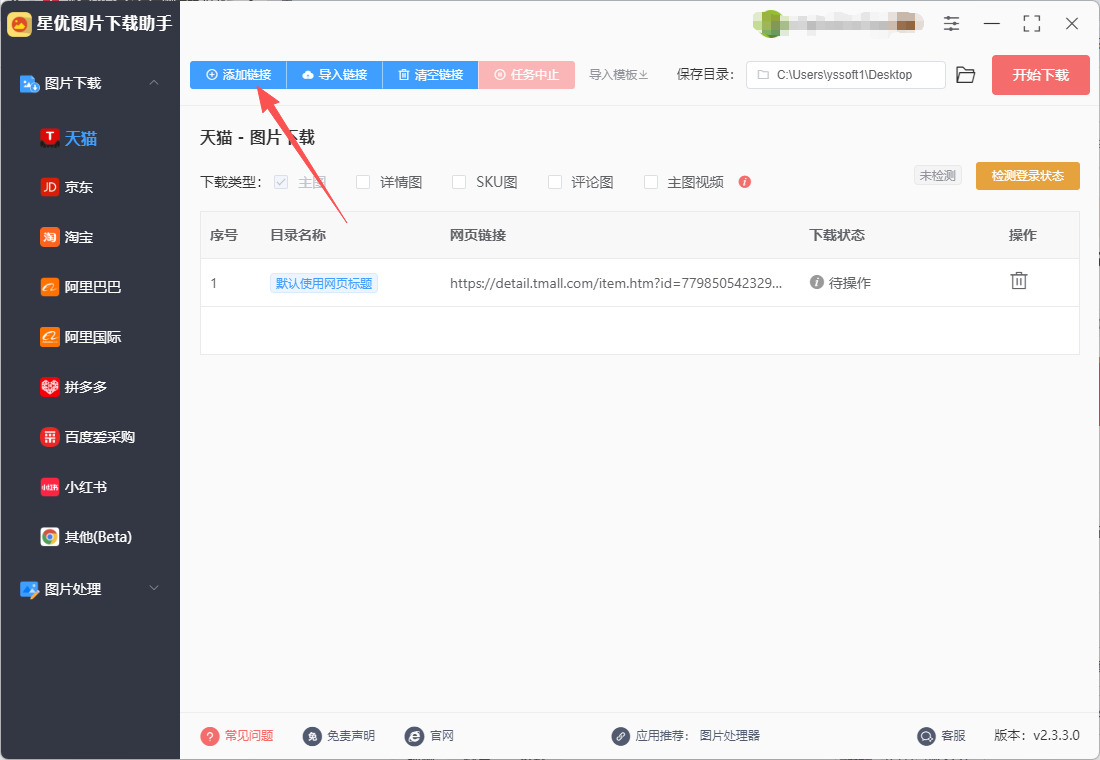Enable the 评论图 checkbox
The image size is (1100, 760).
click(x=555, y=182)
